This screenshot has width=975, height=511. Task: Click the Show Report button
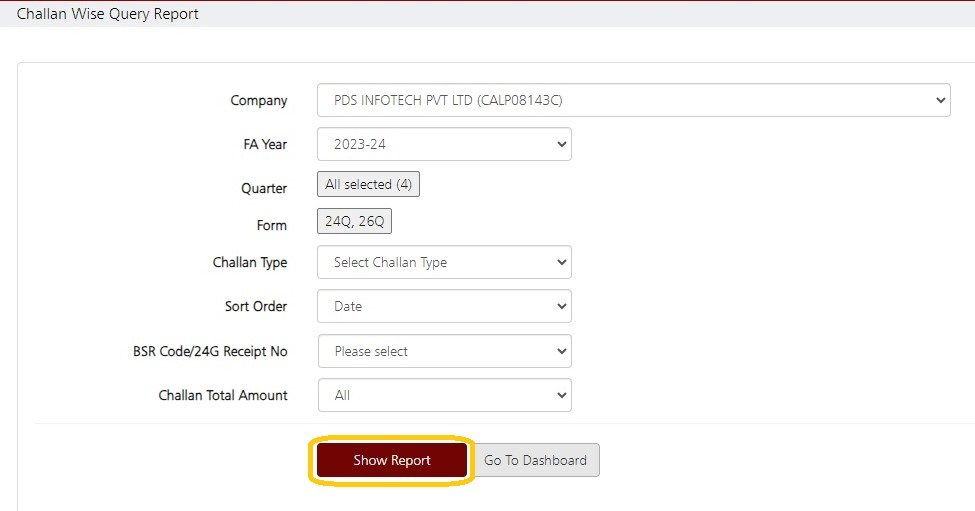(x=391, y=460)
